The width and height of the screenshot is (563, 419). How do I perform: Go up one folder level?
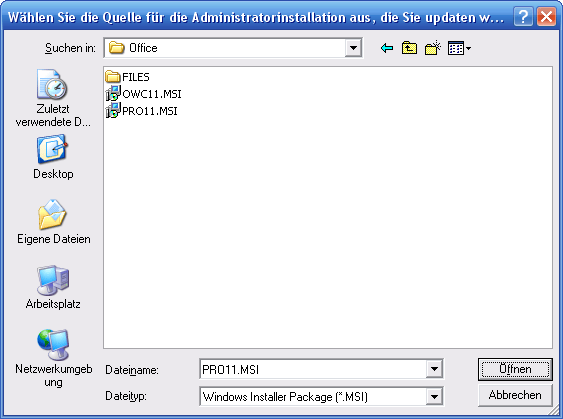point(409,48)
